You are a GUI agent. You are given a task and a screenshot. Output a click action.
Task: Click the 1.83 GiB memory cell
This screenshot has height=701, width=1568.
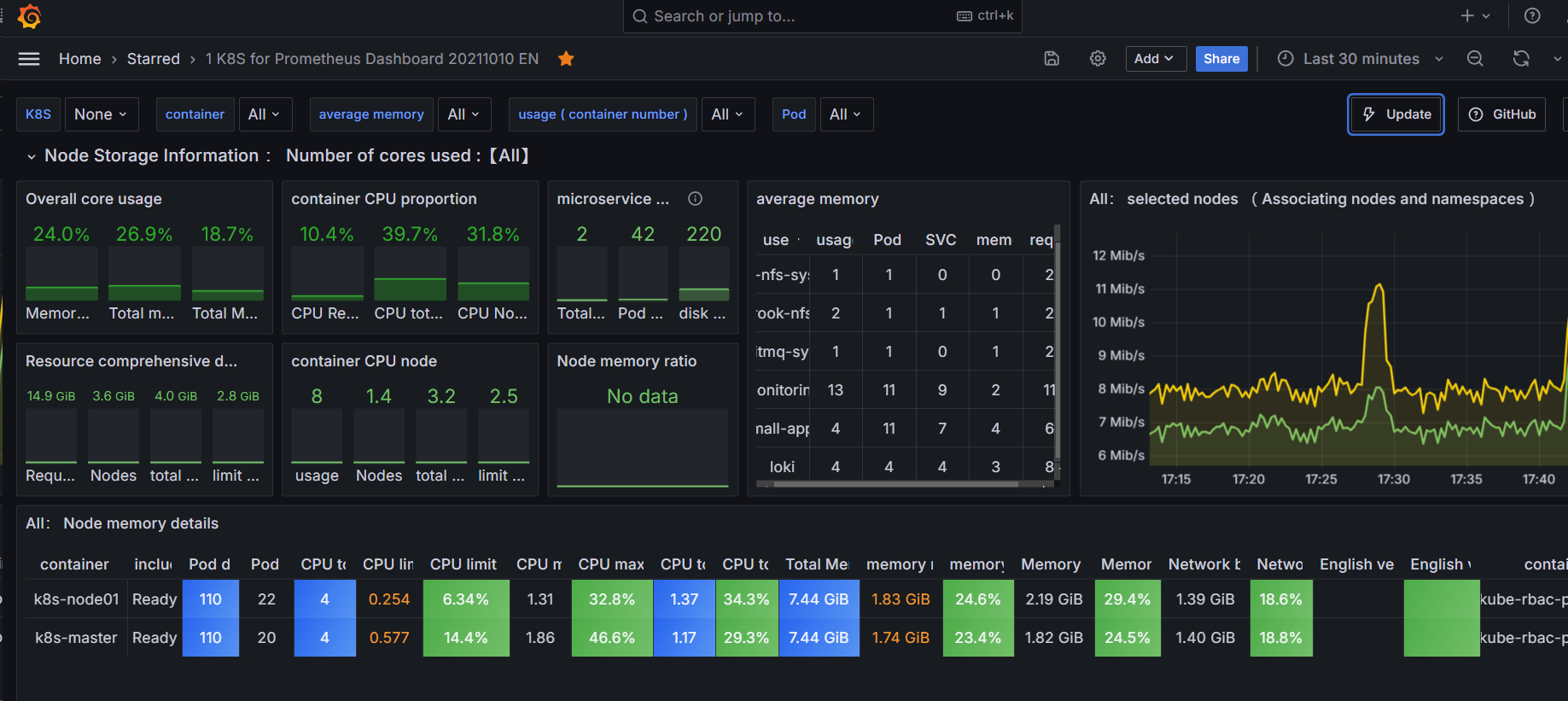901,599
